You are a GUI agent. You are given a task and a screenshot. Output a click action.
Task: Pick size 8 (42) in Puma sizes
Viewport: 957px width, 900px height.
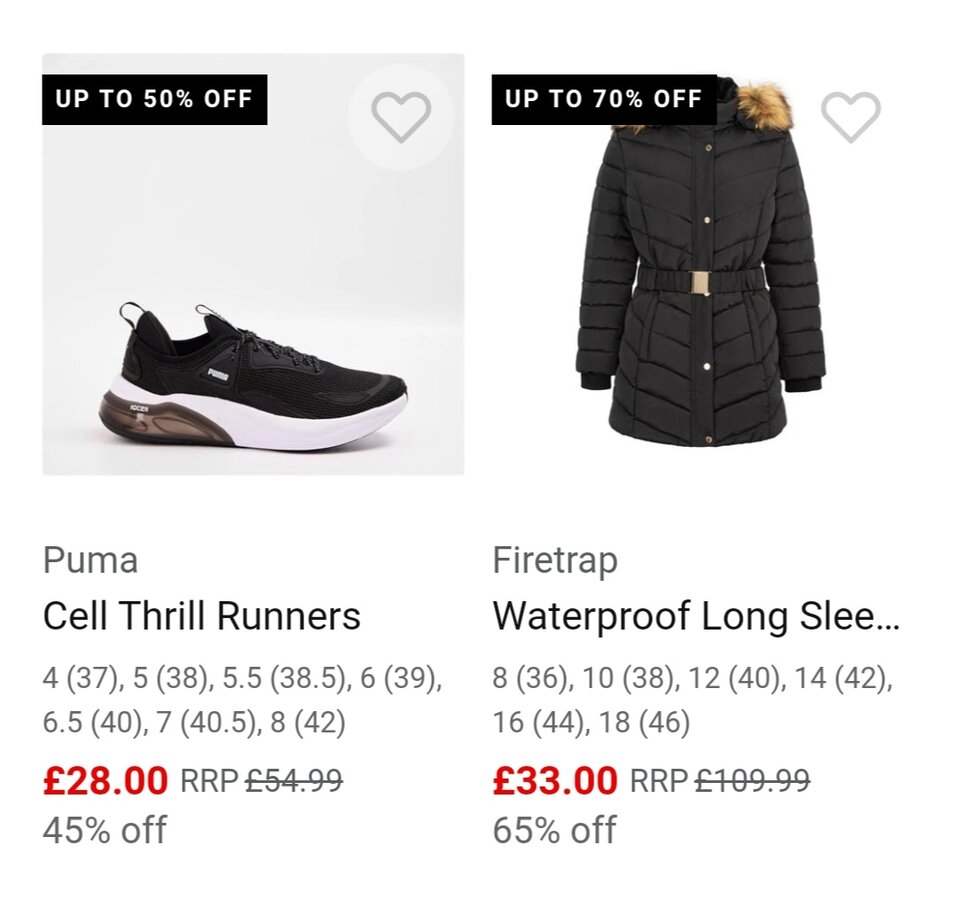(x=307, y=722)
